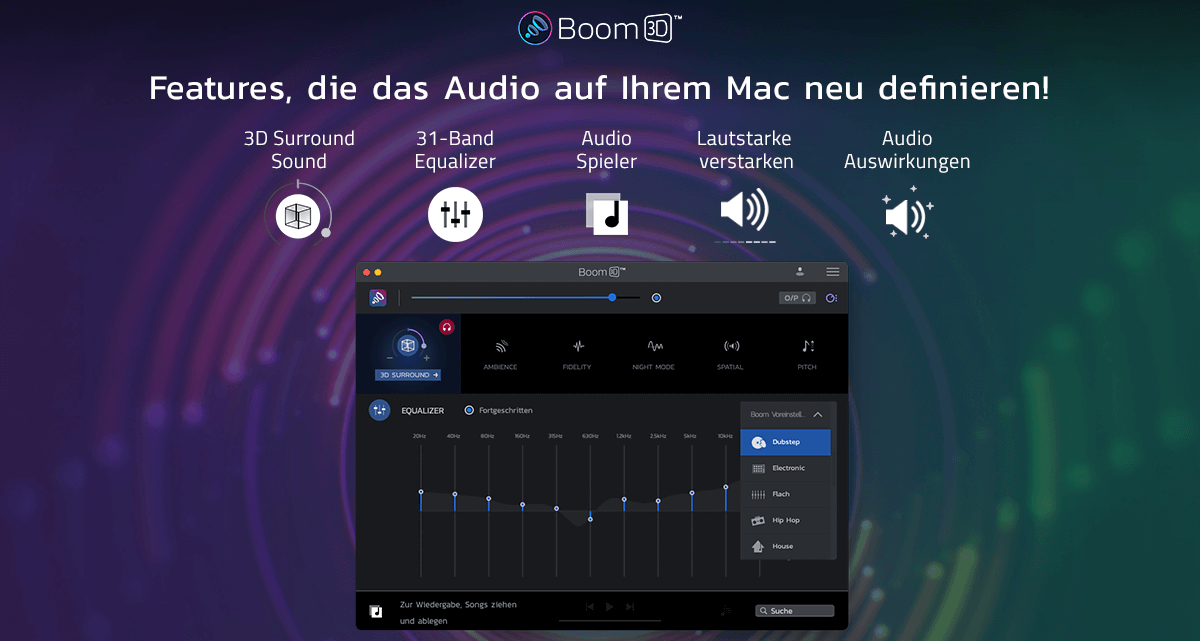
Task: Open the user account profile icon
Action: (x=800, y=272)
